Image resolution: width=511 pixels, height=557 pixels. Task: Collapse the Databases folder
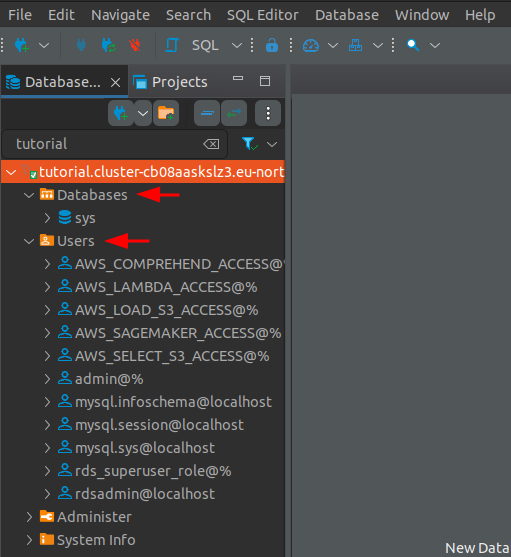pyautogui.click(x=29, y=195)
